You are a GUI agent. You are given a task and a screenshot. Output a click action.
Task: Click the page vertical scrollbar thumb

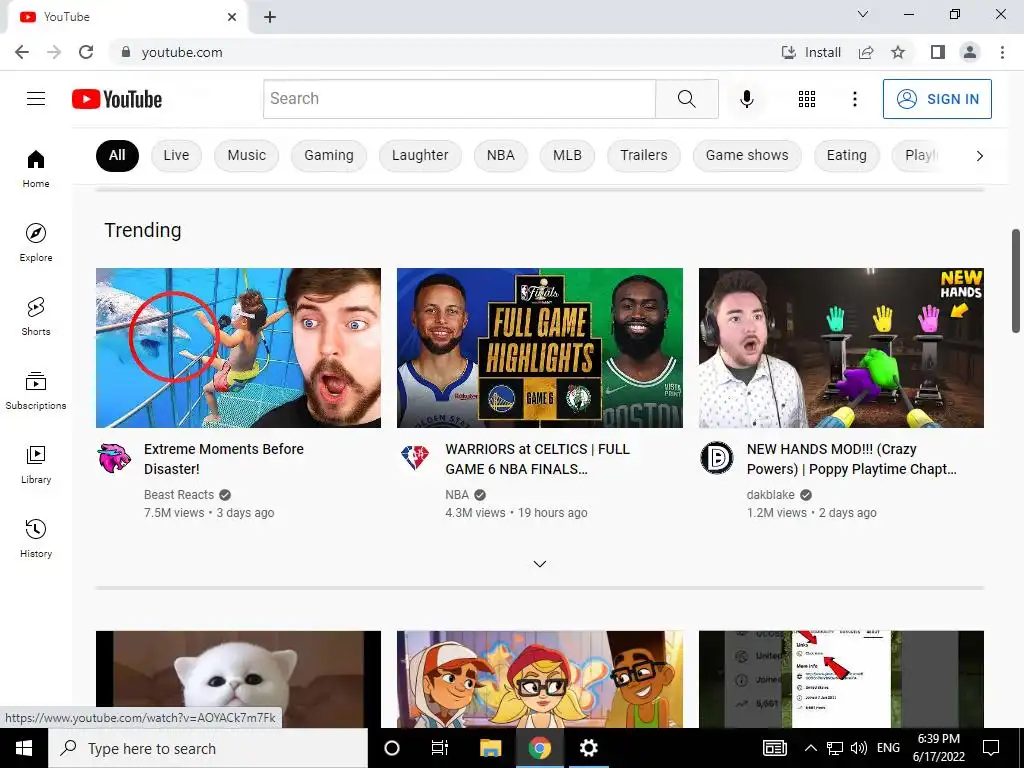(1016, 280)
